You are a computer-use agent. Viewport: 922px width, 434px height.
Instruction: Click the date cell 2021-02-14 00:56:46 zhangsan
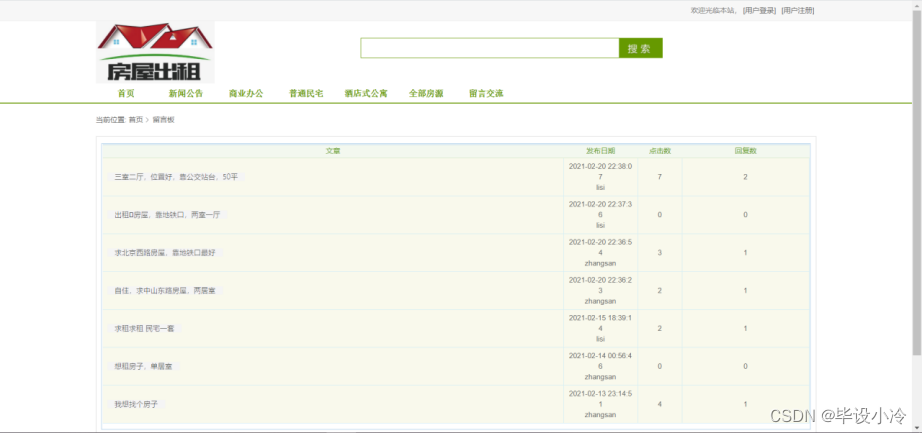tap(600, 366)
